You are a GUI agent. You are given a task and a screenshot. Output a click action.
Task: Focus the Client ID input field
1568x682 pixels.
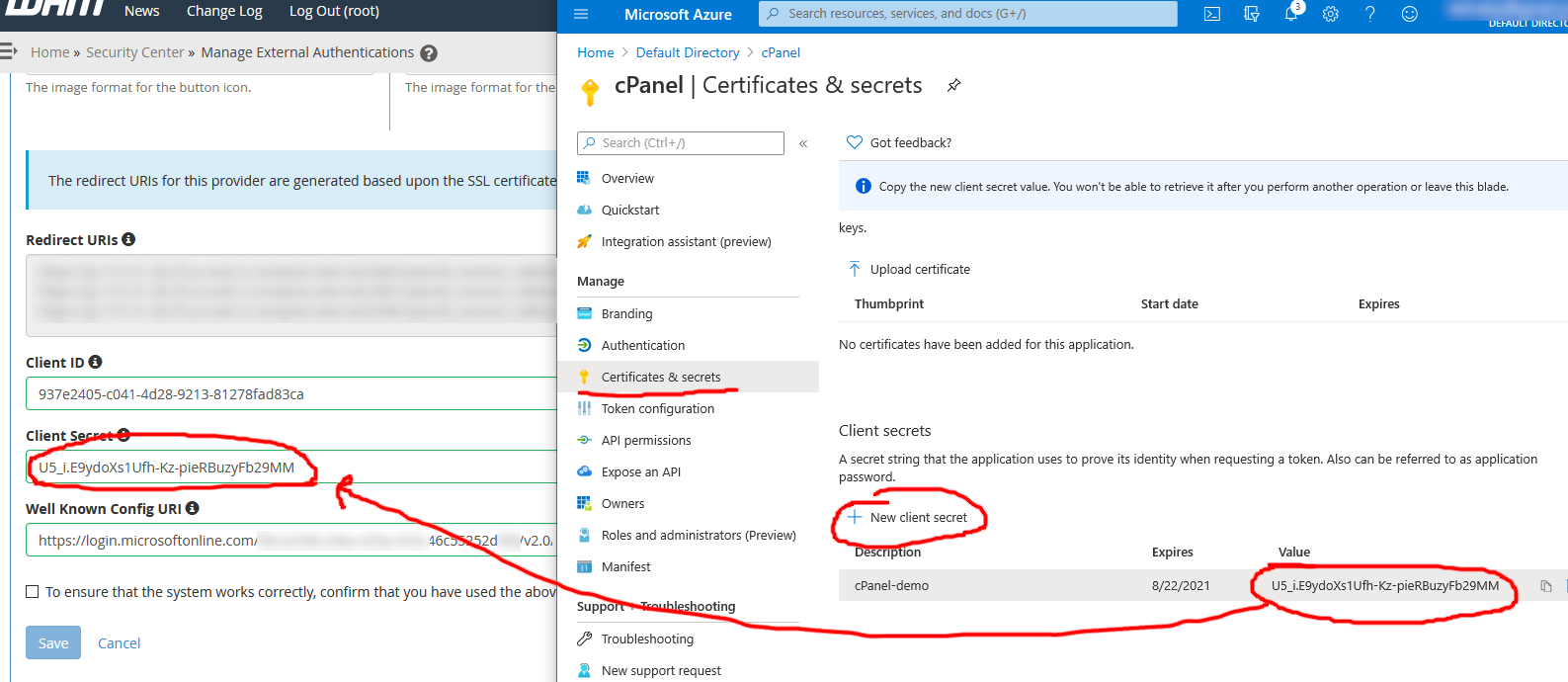click(291, 393)
